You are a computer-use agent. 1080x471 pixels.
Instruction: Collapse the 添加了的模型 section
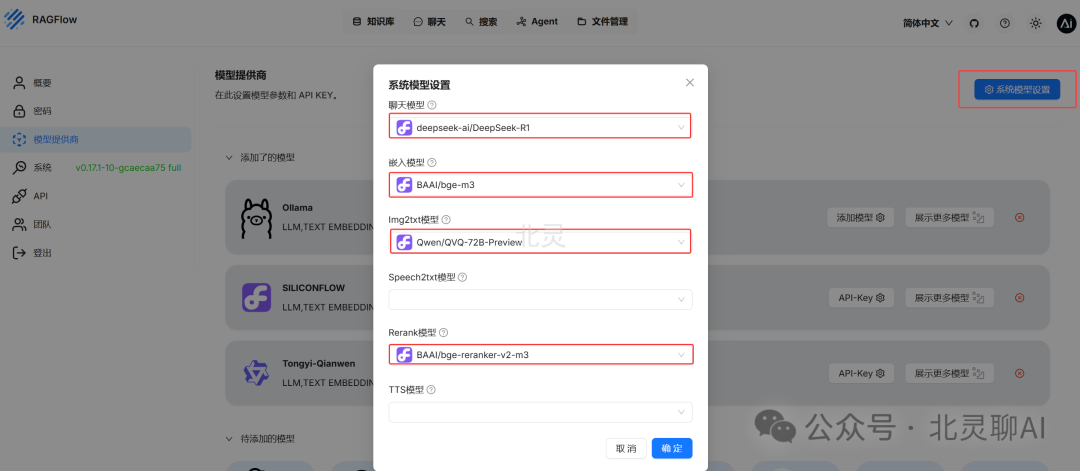coord(230,158)
